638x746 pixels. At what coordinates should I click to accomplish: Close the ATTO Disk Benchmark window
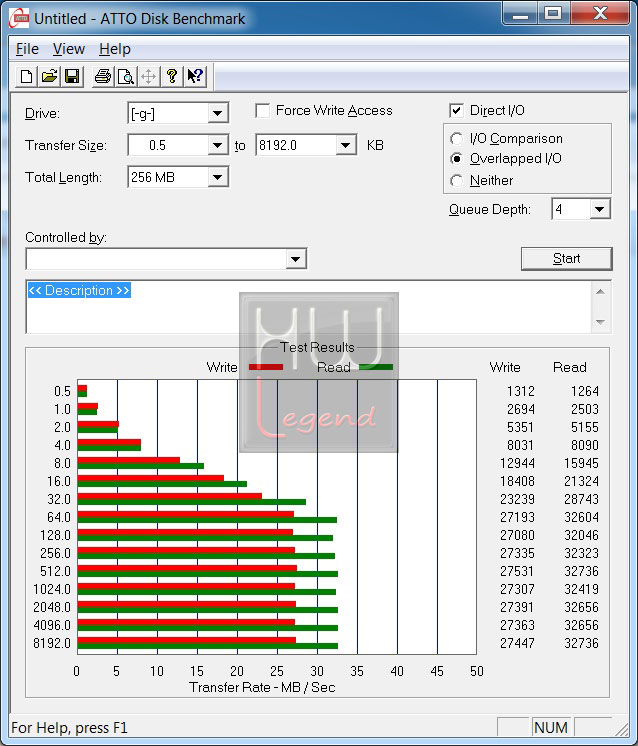(x=599, y=14)
